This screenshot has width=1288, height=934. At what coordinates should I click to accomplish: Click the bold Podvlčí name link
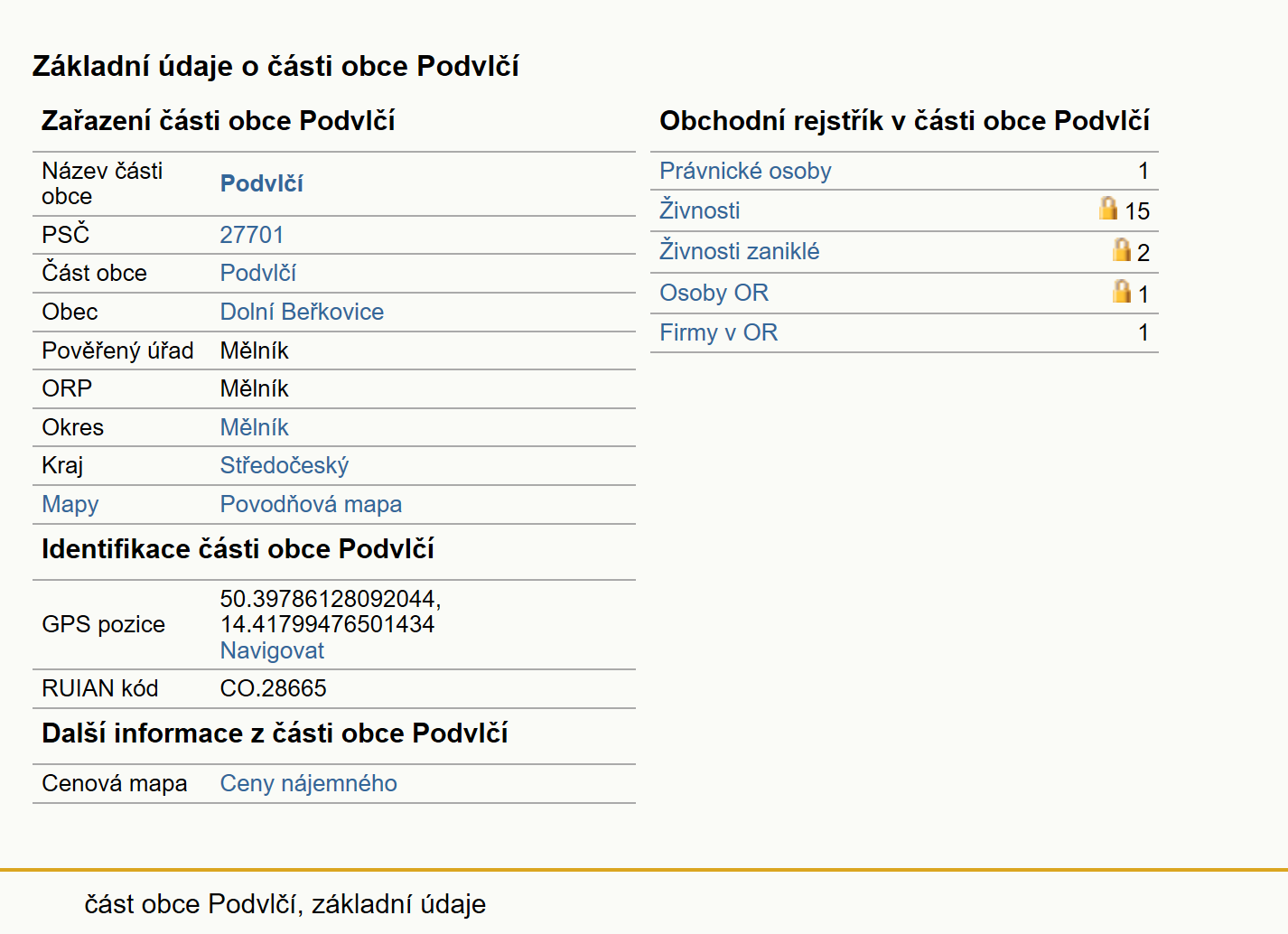(261, 183)
